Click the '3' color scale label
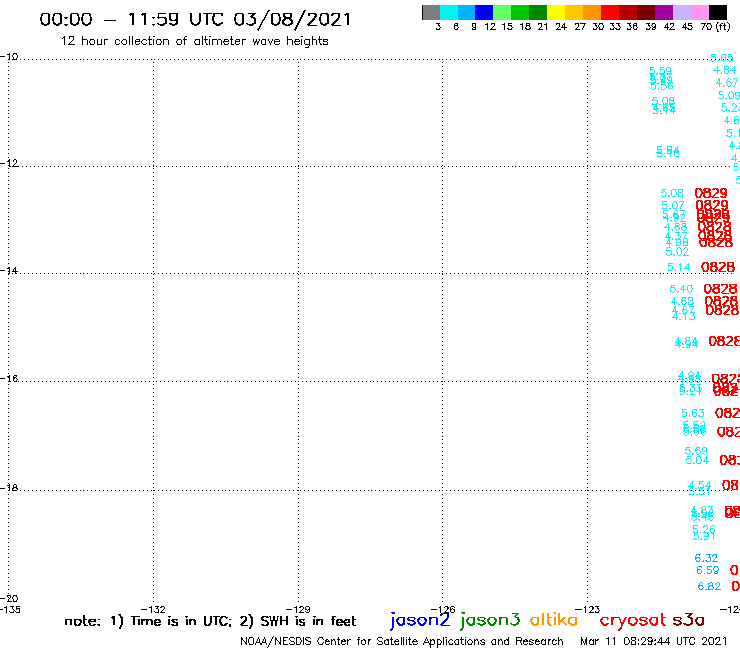The width and height of the screenshot is (740, 650). click(x=438, y=26)
